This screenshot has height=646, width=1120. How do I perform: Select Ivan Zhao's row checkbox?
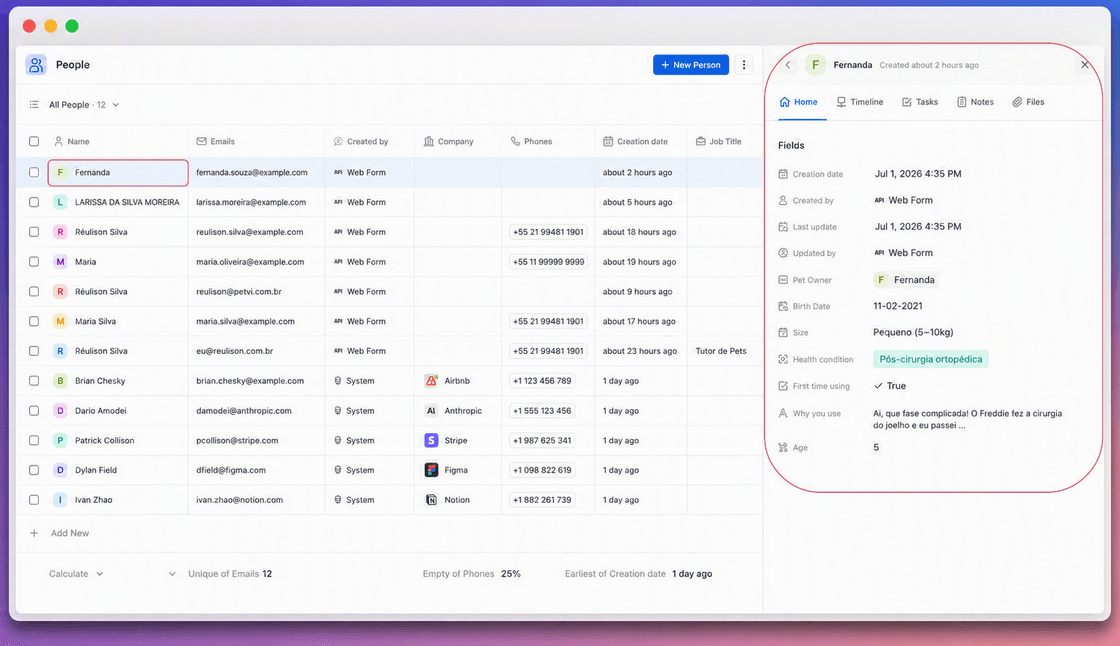[x=34, y=500]
